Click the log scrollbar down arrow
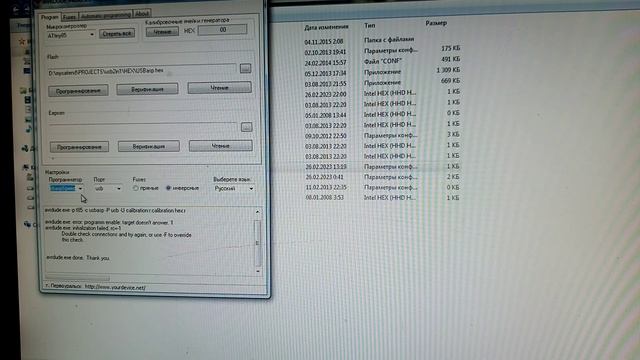Viewport: 640px width, 360px height. (258, 271)
